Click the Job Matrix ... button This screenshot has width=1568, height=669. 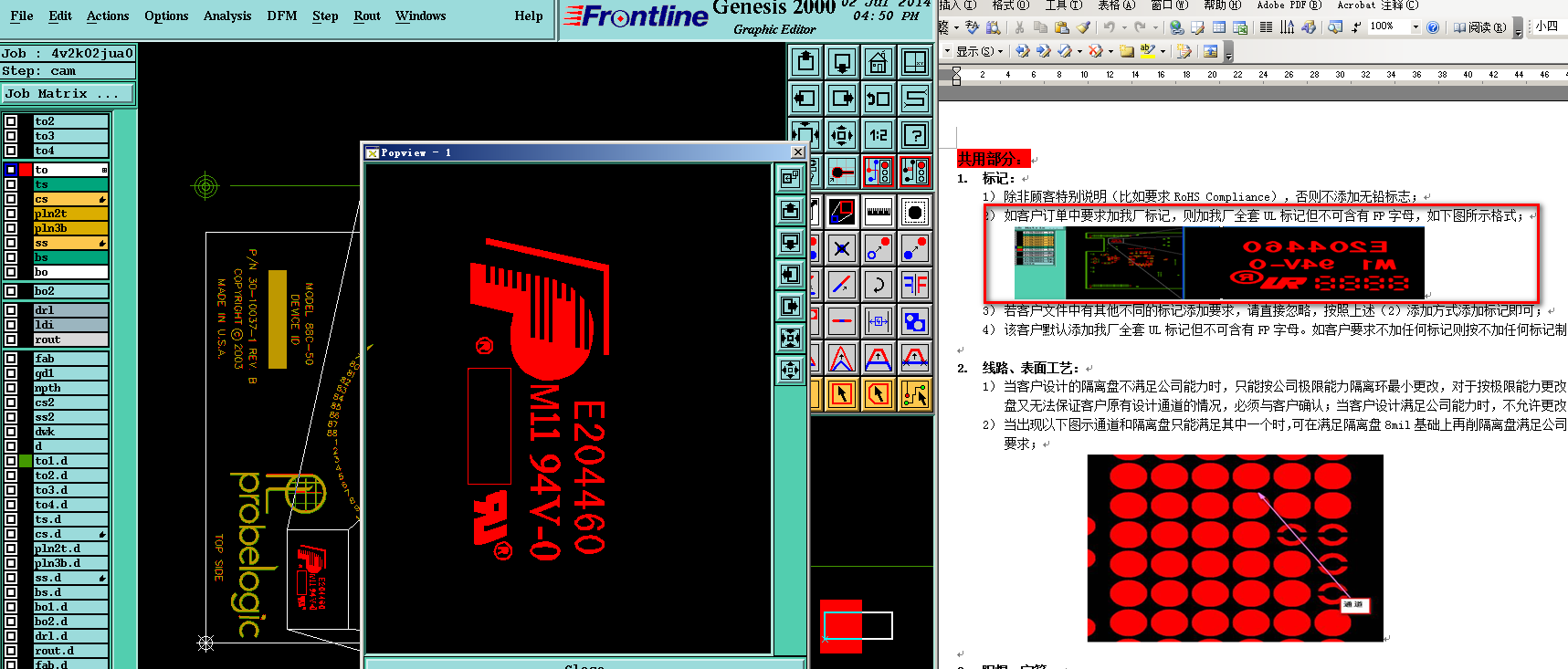pos(68,93)
